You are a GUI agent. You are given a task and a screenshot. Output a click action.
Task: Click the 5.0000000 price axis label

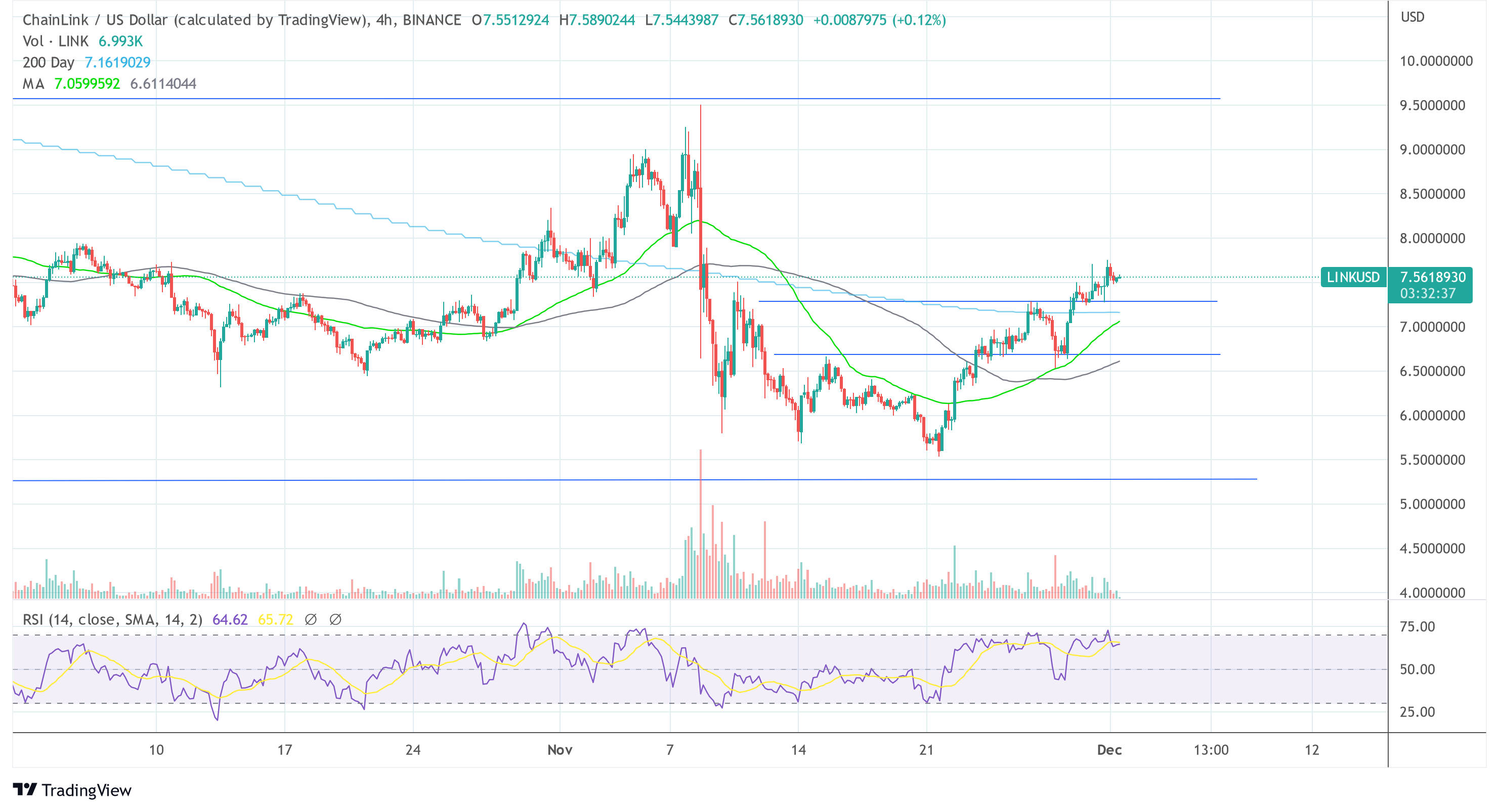pyautogui.click(x=1432, y=504)
